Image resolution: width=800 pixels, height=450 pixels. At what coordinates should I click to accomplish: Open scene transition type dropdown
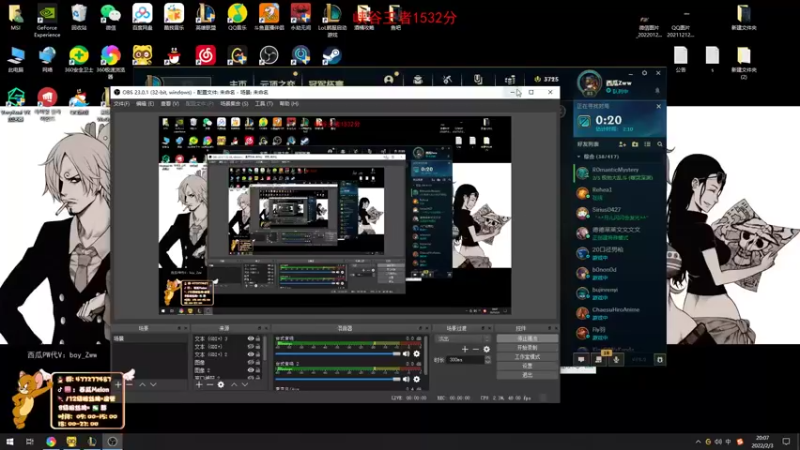click(462, 339)
